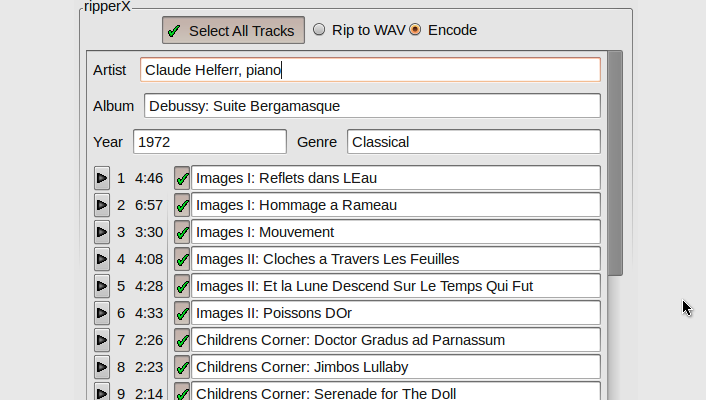
Task: Choose the Rip to WAV option
Action: click(320, 30)
